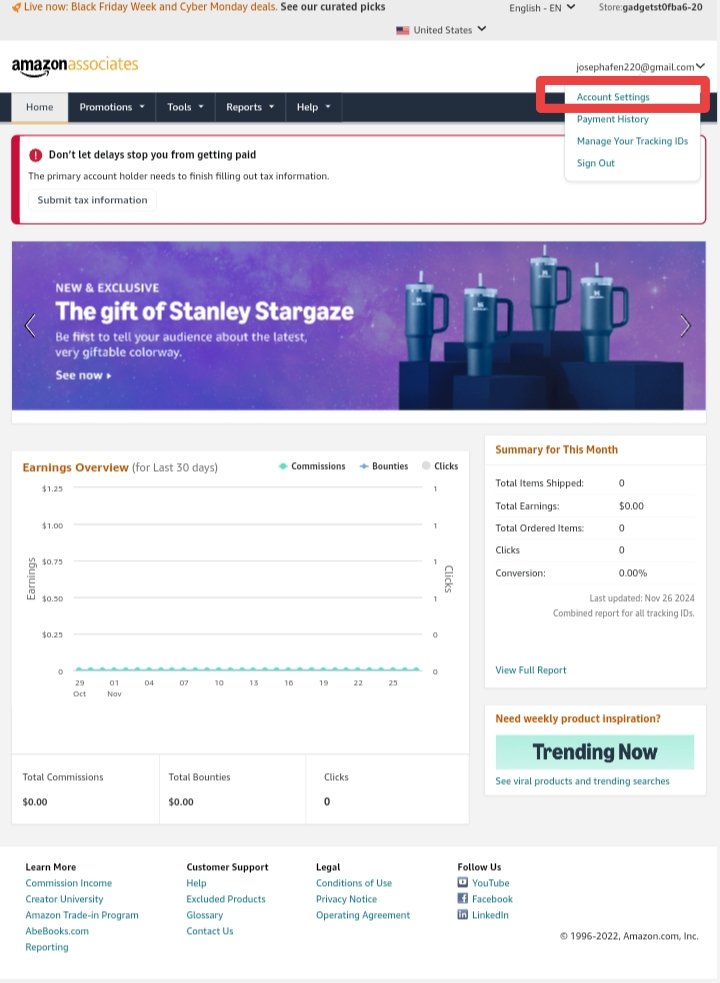Open the United States country dropdown
The width and height of the screenshot is (720, 983).
tap(441, 29)
